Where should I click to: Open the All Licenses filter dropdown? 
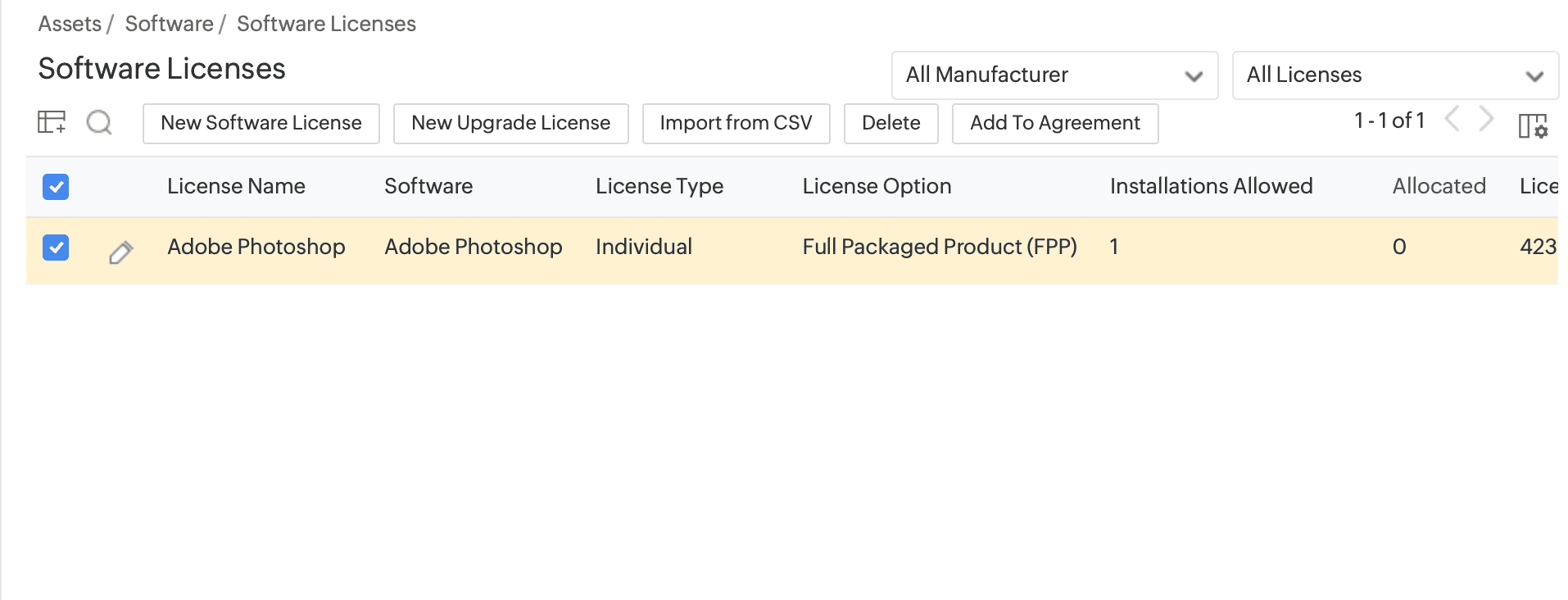click(x=1394, y=75)
